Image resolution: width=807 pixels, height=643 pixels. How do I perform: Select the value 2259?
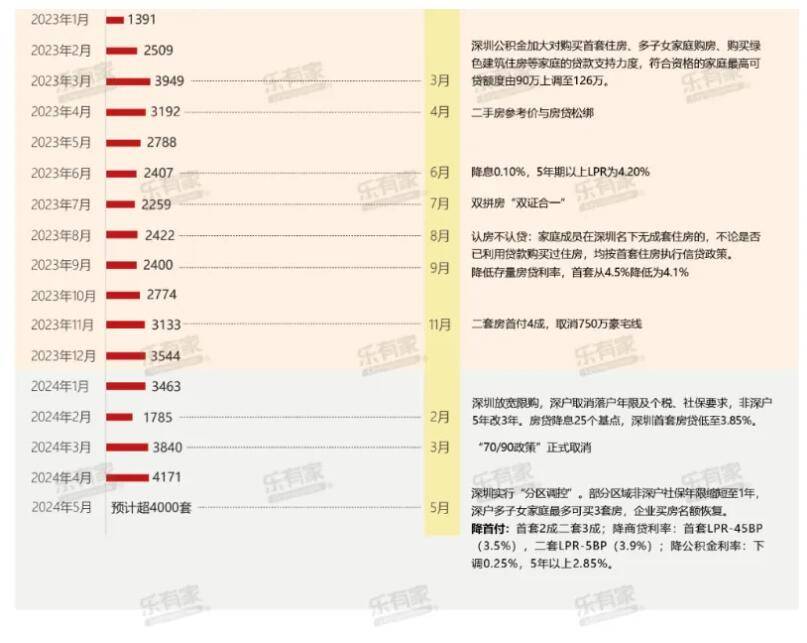tap(156, 204)
